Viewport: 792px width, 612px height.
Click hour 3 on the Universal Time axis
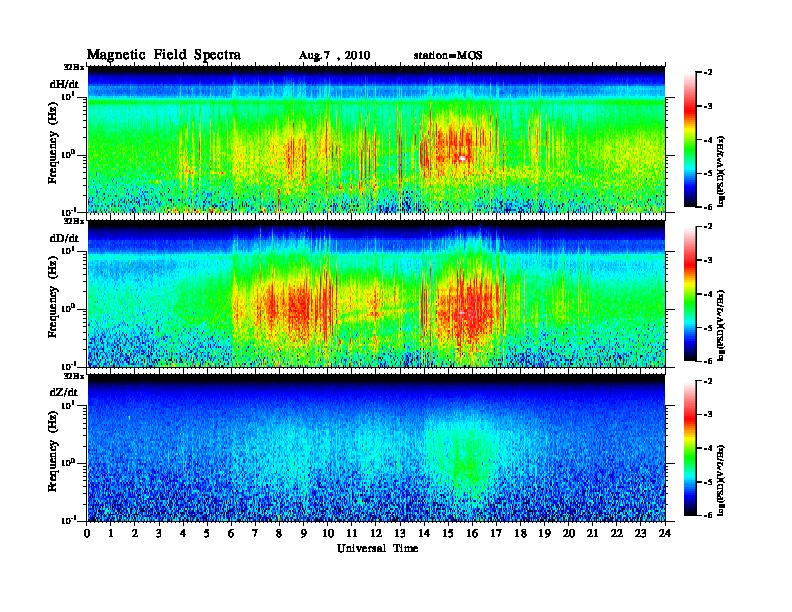click(x=160, y=534)
